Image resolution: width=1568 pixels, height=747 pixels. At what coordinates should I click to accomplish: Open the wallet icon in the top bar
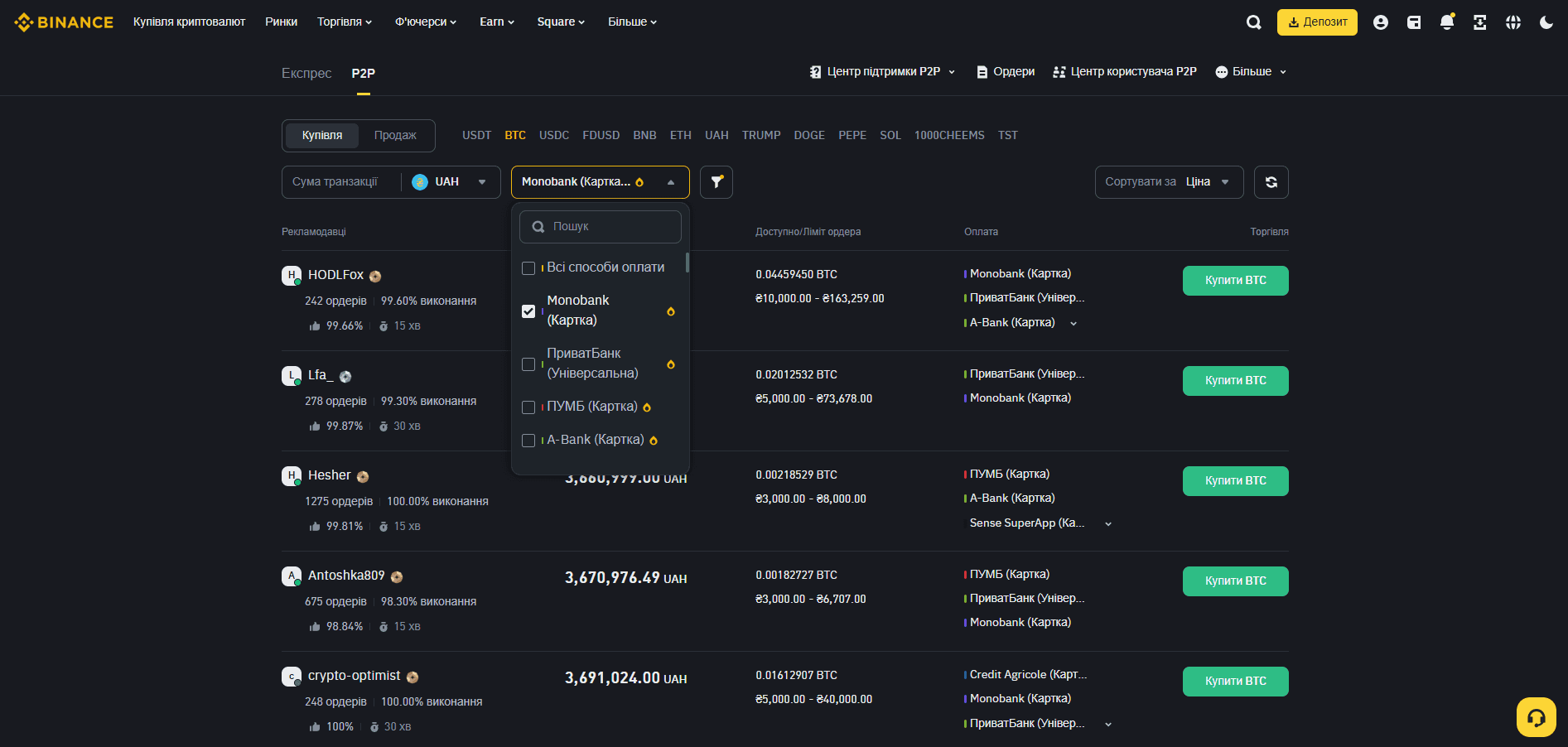pos(1414,22)
